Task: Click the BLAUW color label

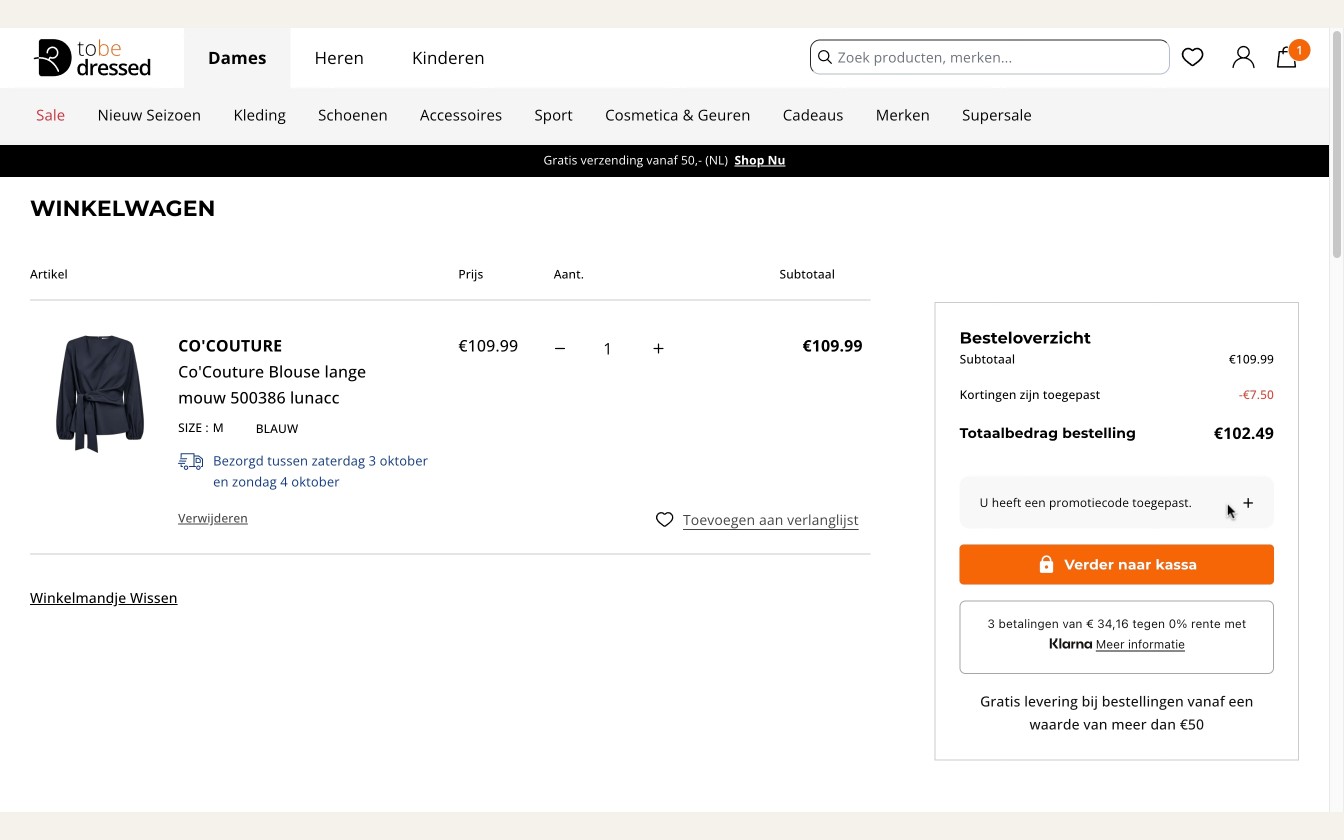Action: coord(277,428)
